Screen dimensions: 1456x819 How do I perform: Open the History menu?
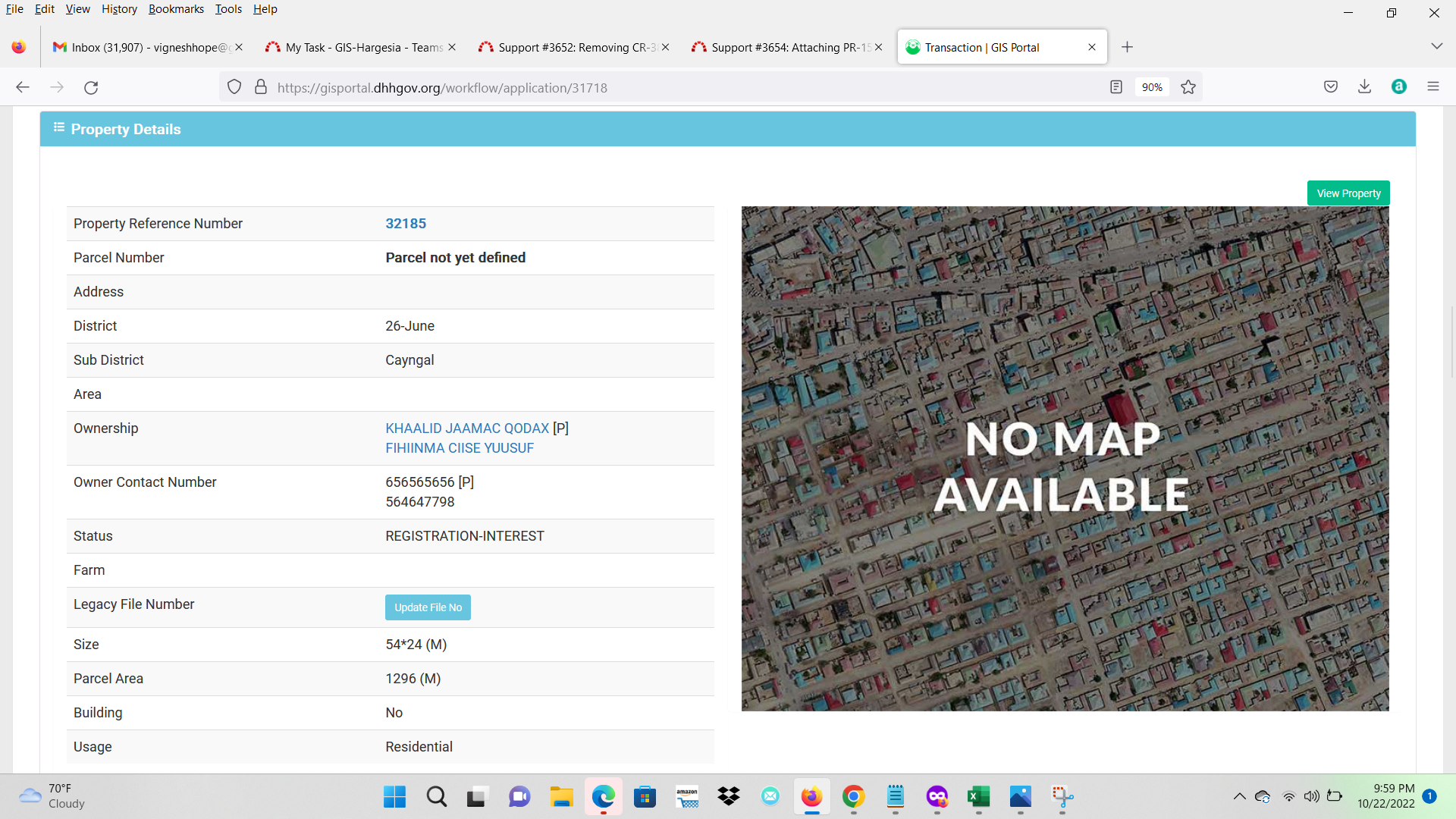(119, 9)
